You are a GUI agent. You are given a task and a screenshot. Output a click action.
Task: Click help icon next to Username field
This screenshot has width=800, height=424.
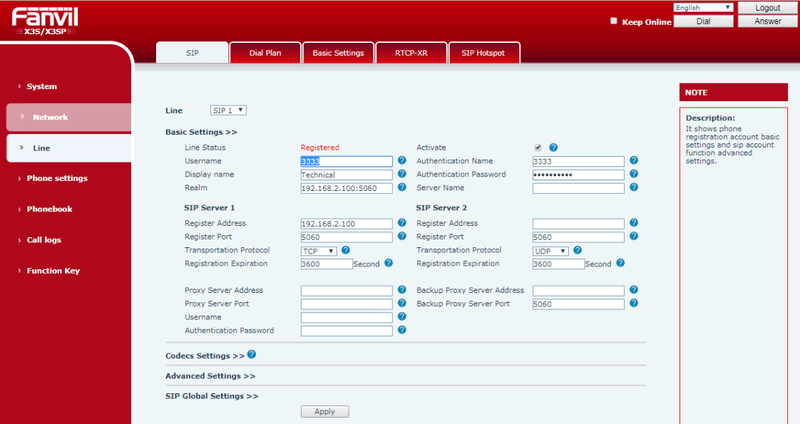pyautogui.click(x=402, y=160)
